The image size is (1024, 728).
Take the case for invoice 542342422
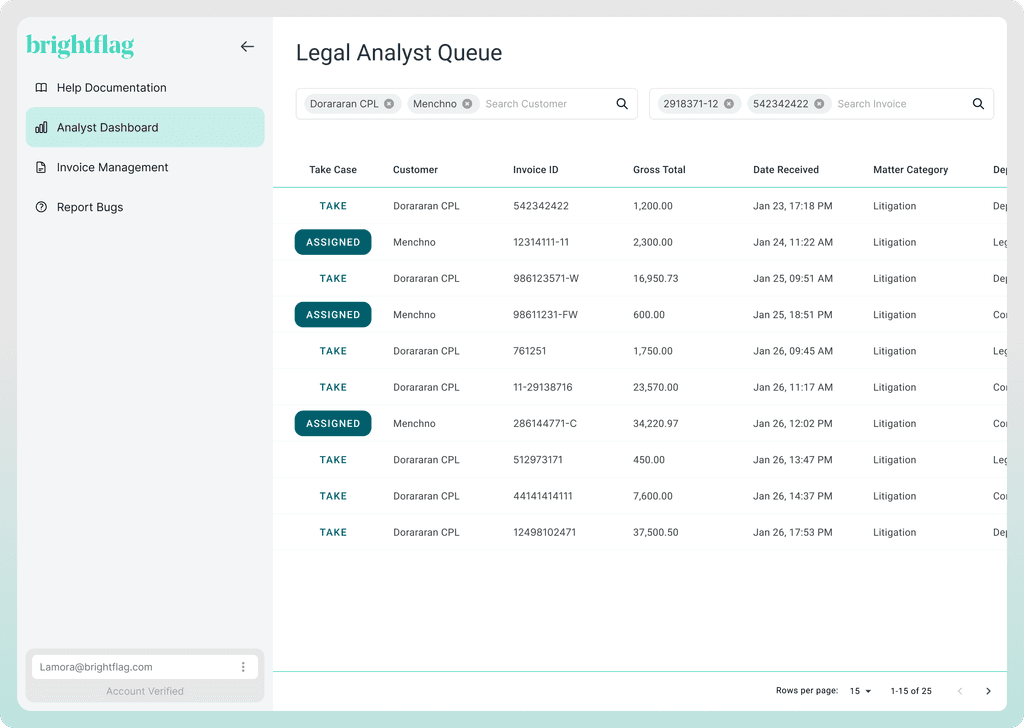click(x=333, y=206)
